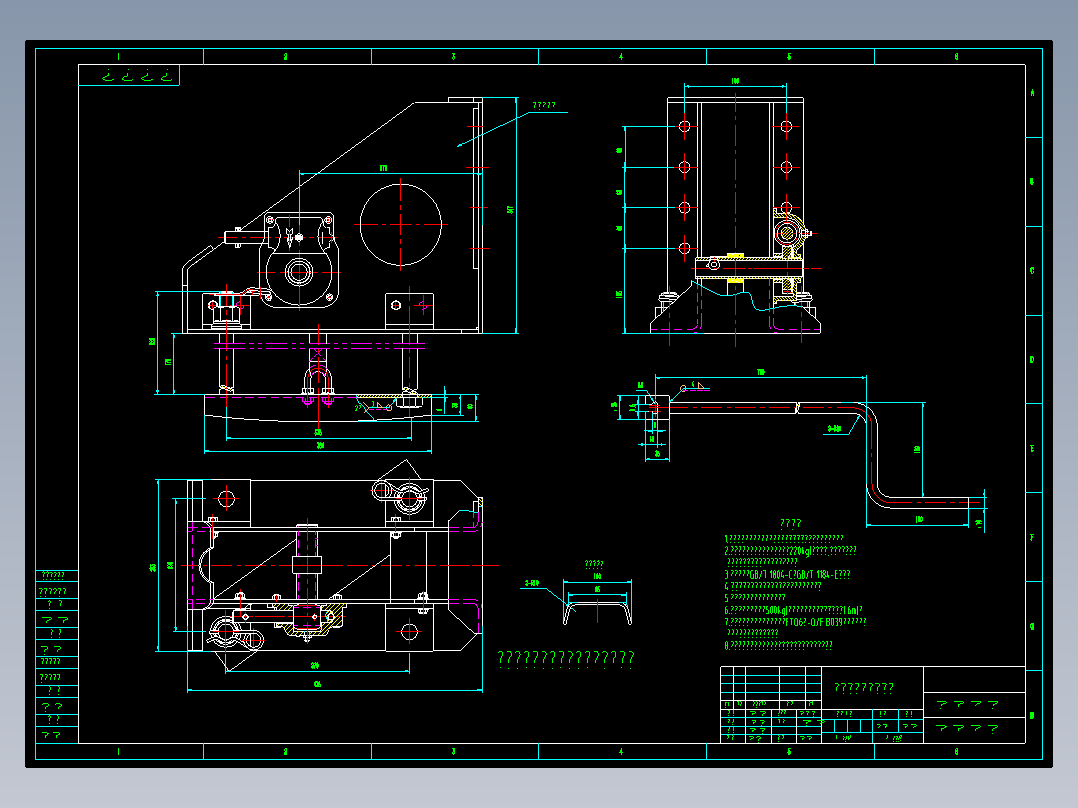Select zone letter "D" on the right border
Viewport: 1078px width, 808px height.
pos(1032,360)
